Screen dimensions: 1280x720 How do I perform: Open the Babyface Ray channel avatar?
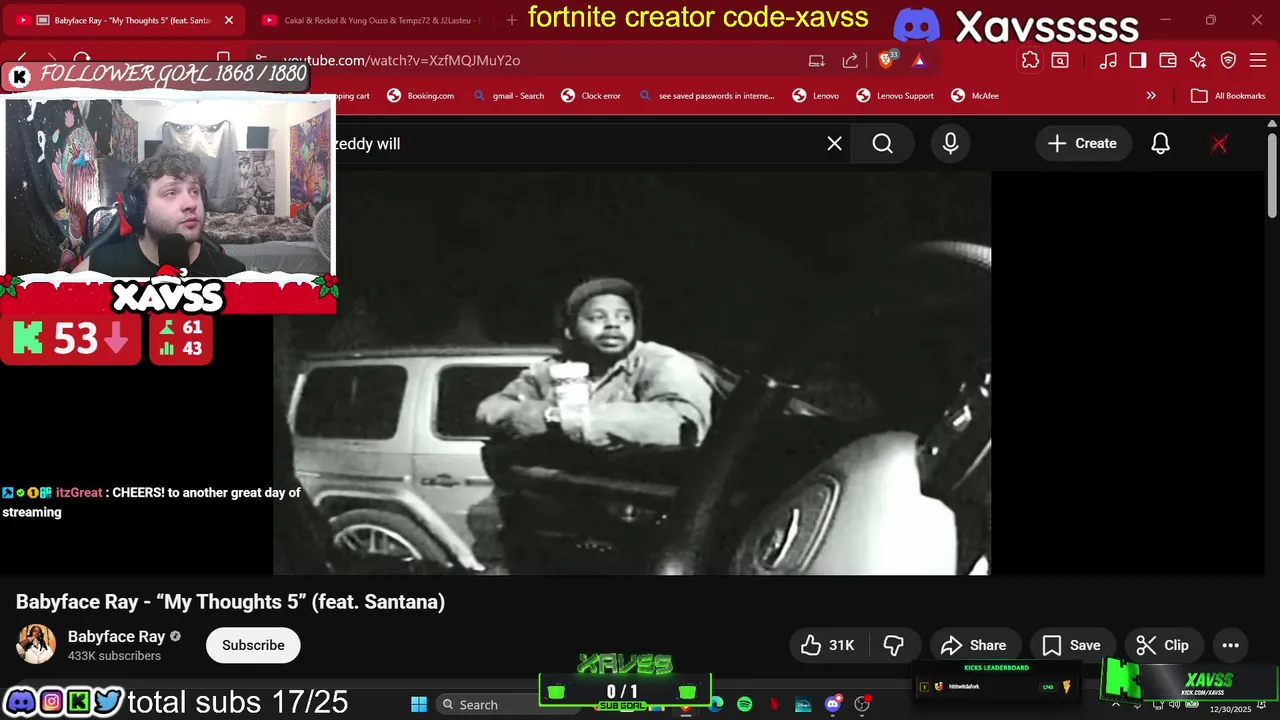(36, 645)
